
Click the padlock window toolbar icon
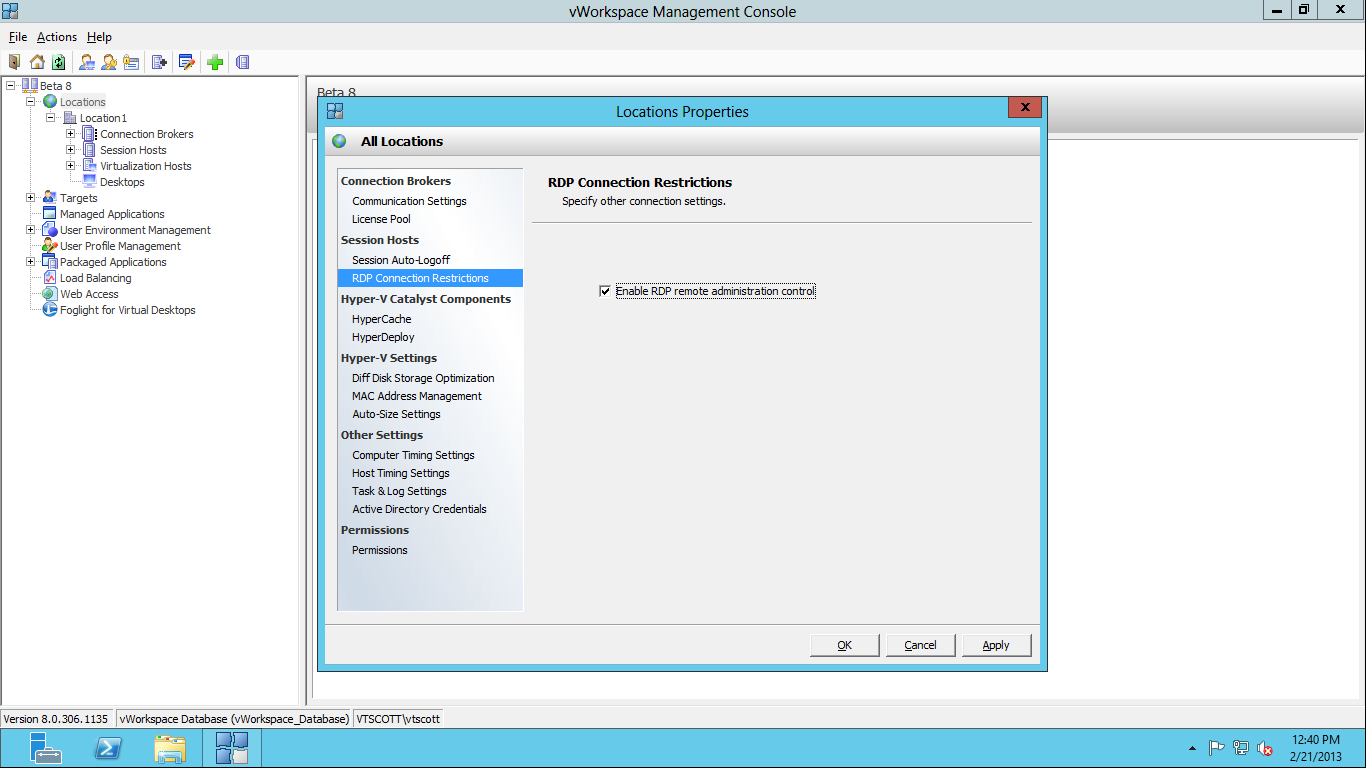click(x=131, y=62)
